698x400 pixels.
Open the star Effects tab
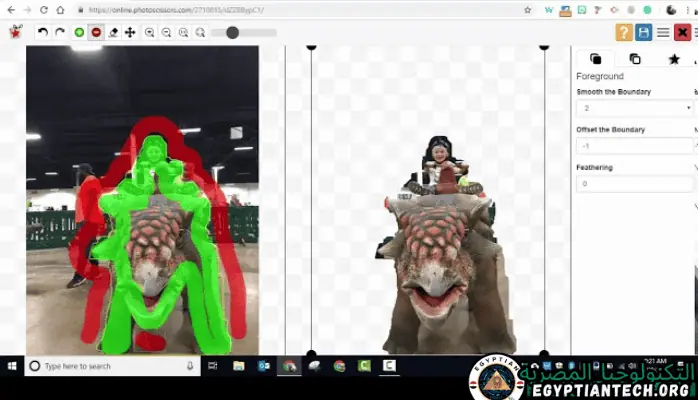click(x=674, y=59)
